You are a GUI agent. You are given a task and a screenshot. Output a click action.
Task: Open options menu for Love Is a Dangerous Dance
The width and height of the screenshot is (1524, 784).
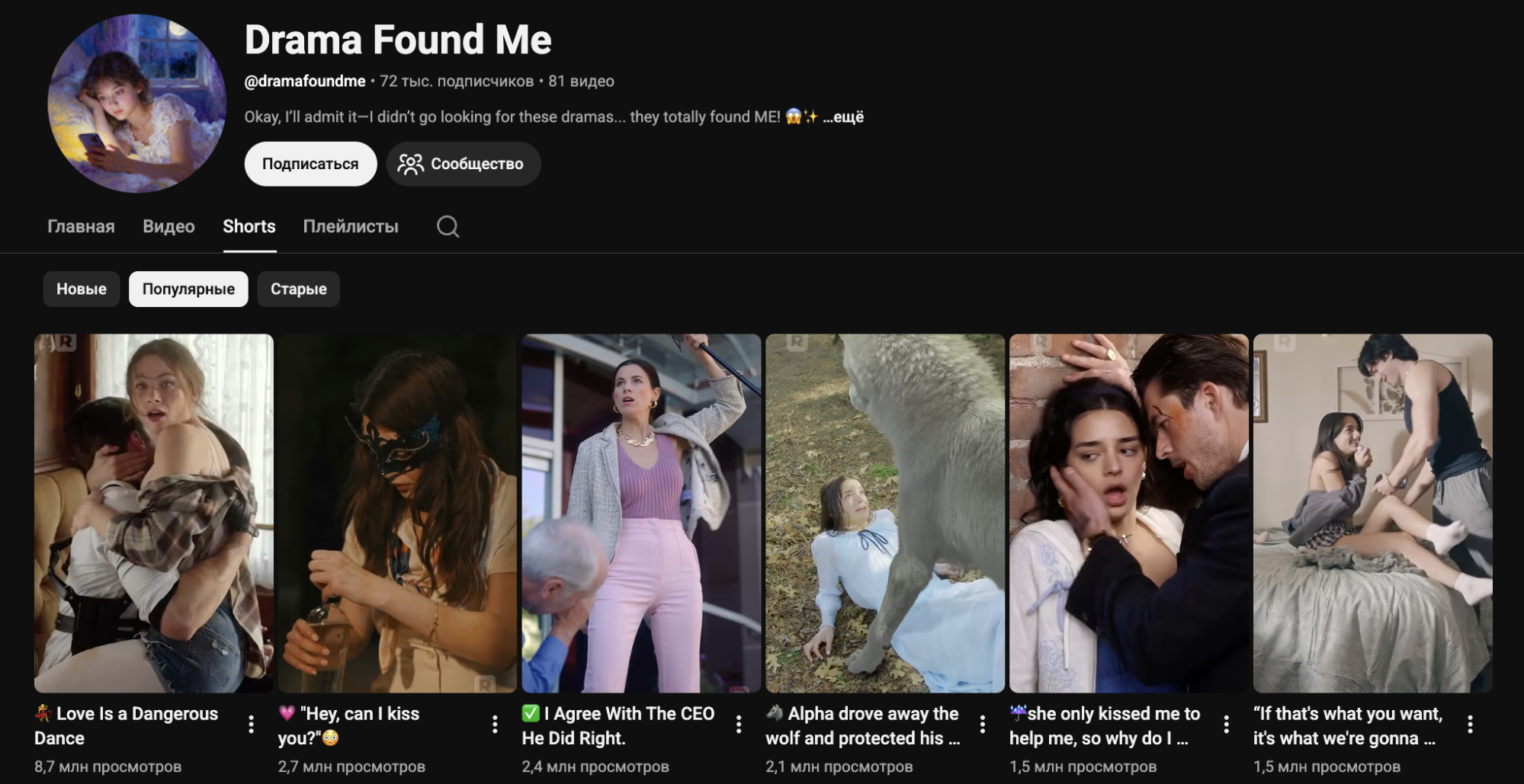click(251, 725)
